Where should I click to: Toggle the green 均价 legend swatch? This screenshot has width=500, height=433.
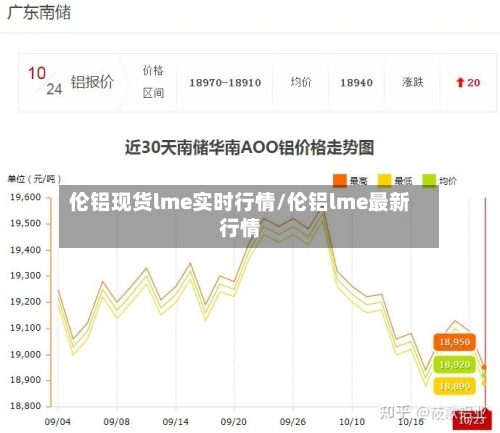429,180
